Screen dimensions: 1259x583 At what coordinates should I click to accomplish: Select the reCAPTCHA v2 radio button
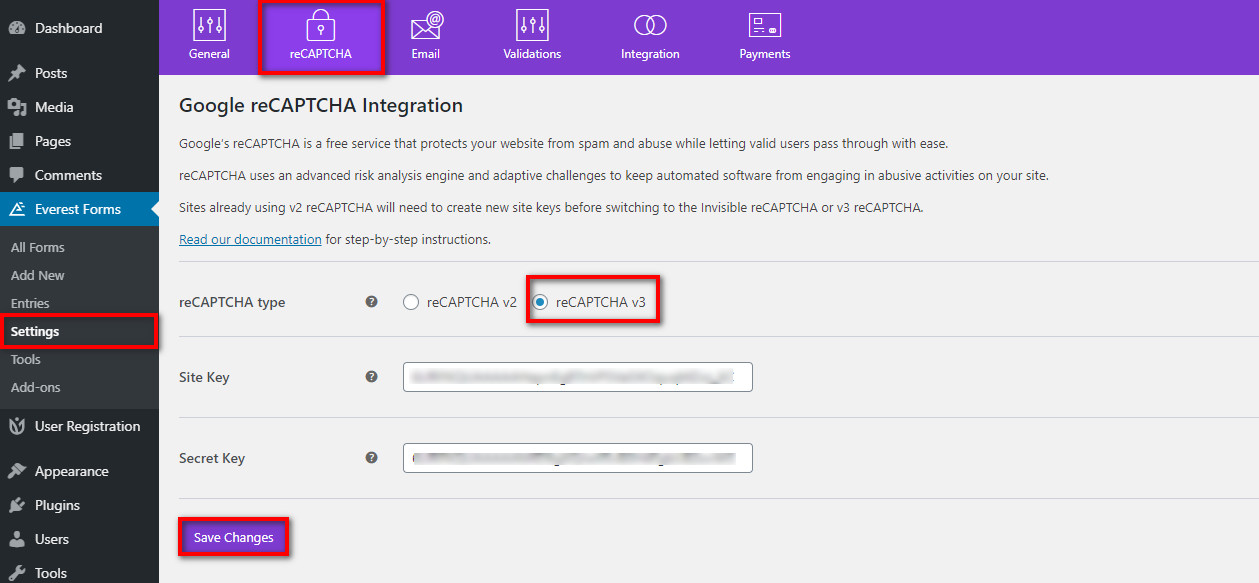pyautogui.click(x=411, y=302)
